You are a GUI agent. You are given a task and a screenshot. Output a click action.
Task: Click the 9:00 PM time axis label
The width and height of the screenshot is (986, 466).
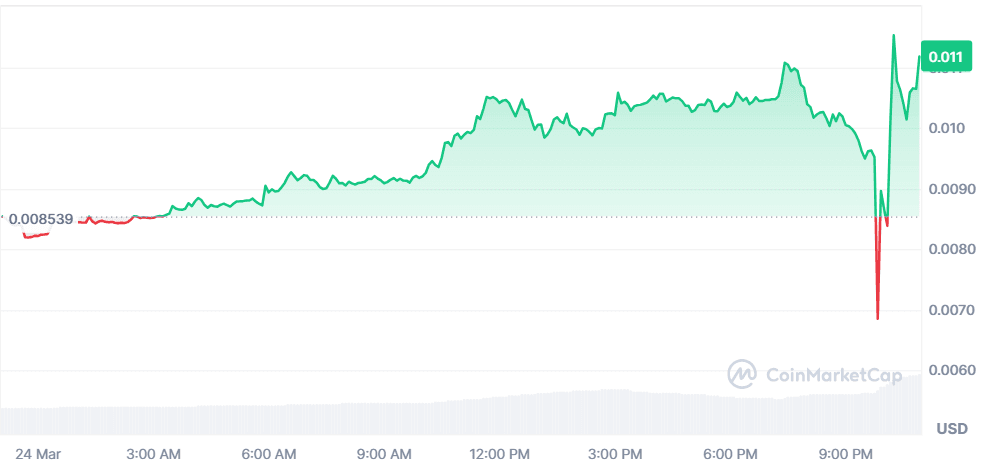[x=844, y=455]
